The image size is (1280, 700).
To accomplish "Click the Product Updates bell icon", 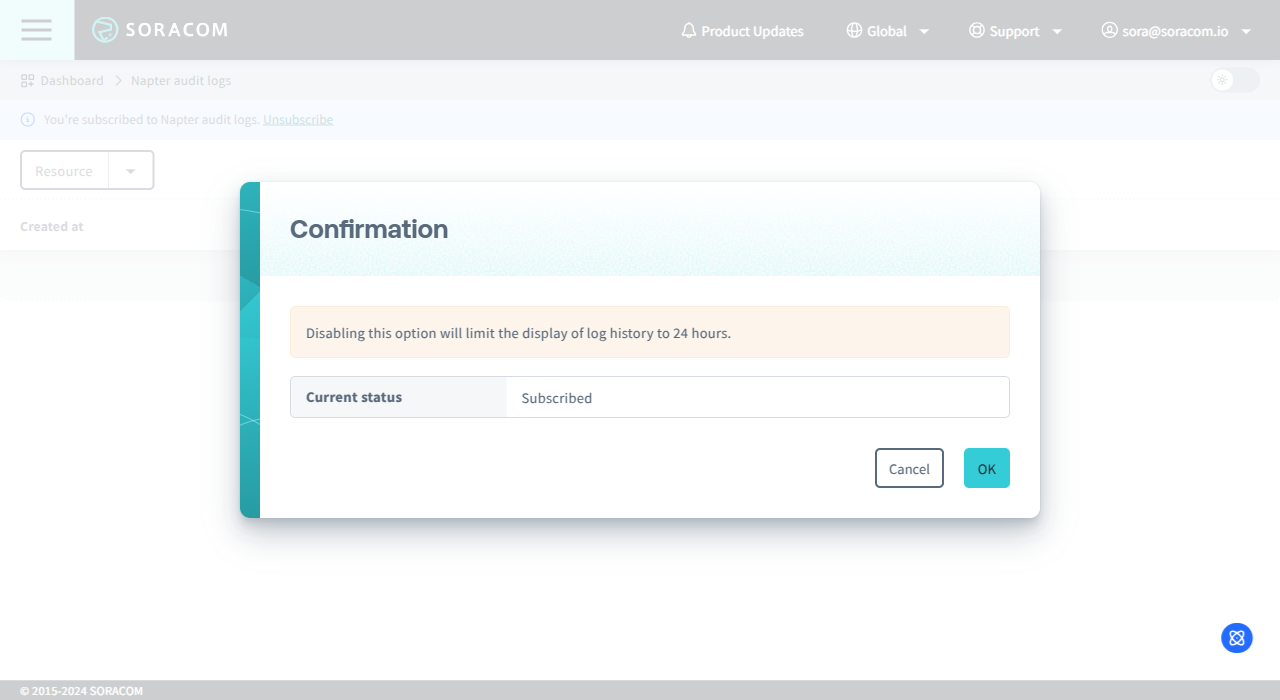I will (688, 30).
